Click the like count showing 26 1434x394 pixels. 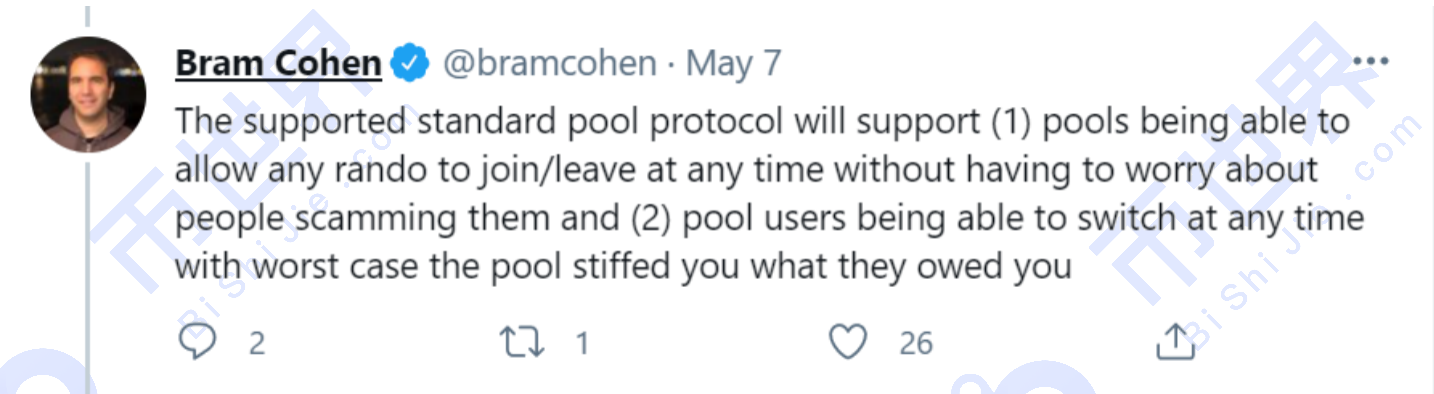click(x=915, y=344)
